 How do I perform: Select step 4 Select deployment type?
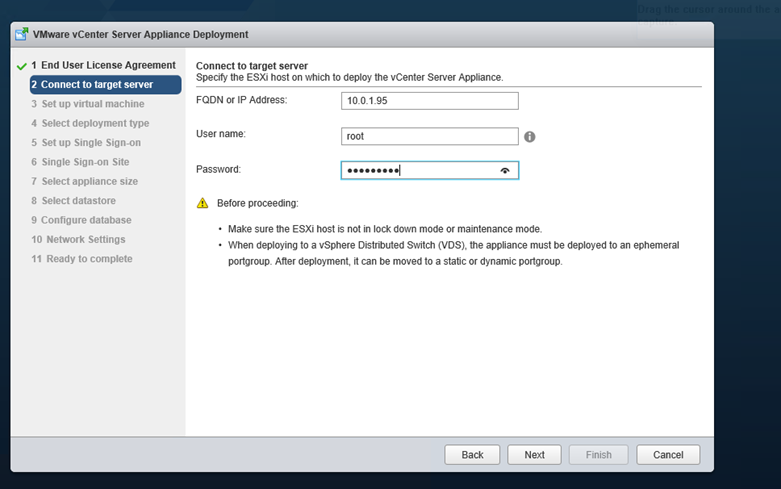pyautogui.click(x=90, y=123)
